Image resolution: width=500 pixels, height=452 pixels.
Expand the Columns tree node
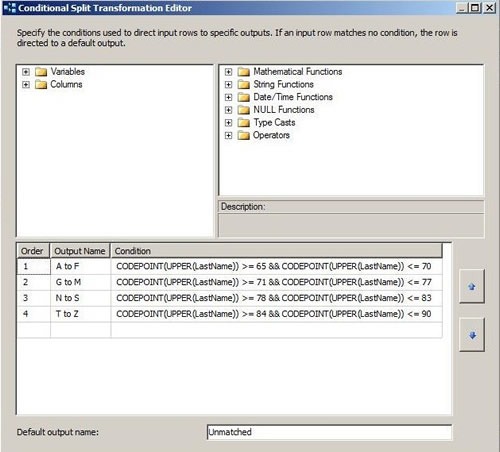pyautogui.click(x=26, y=84)
